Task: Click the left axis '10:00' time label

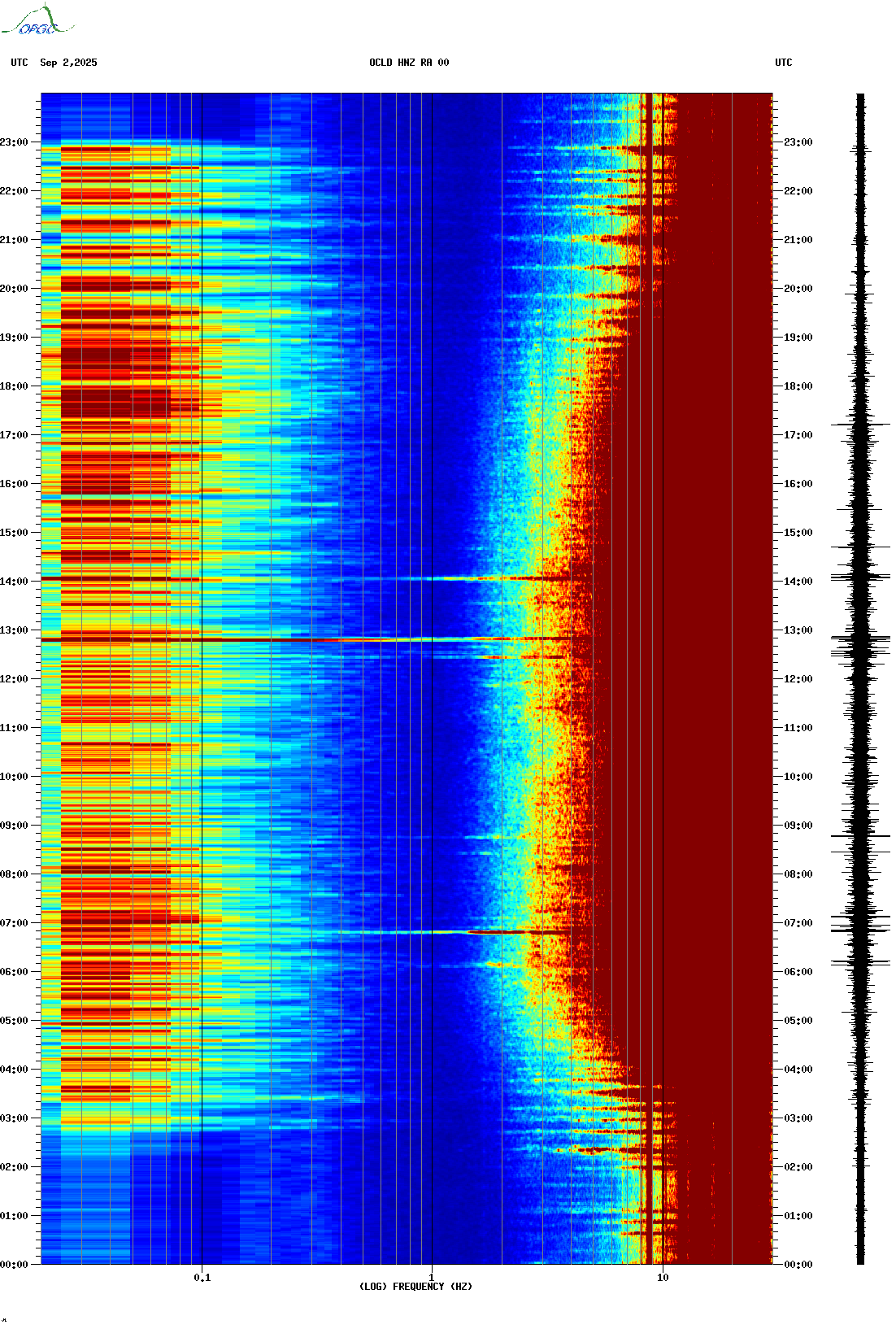Action: click(x=14, y=777)
